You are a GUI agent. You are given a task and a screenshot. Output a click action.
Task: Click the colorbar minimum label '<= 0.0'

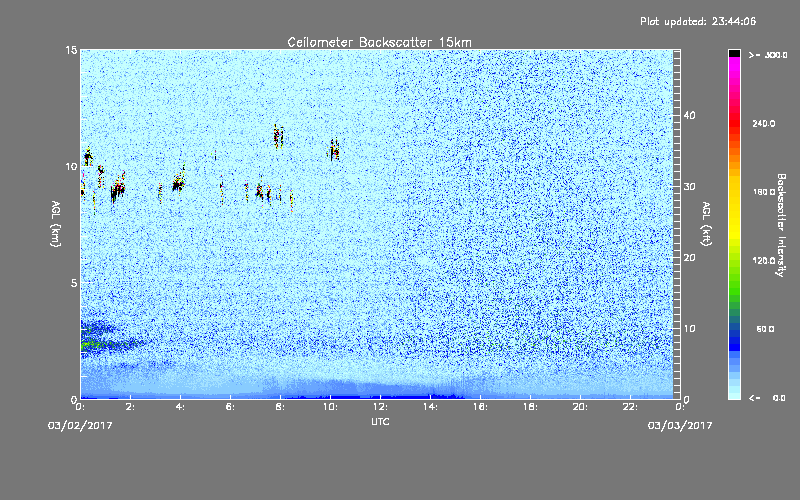(767, 398)
